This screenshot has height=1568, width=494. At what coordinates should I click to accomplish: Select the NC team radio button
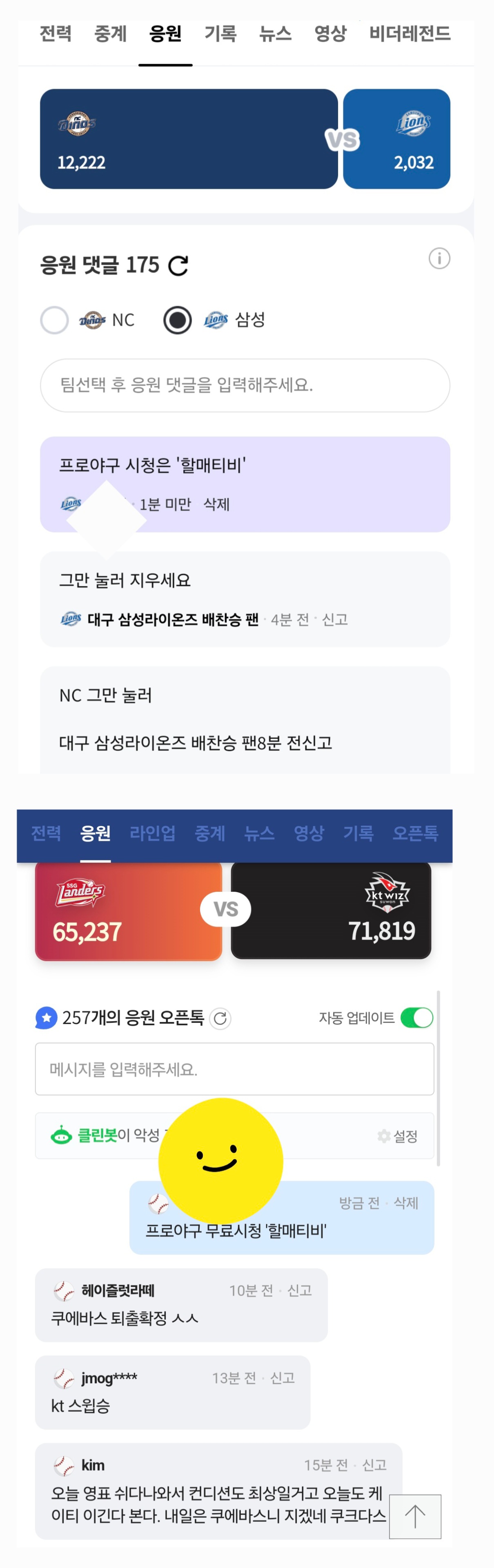55,320
